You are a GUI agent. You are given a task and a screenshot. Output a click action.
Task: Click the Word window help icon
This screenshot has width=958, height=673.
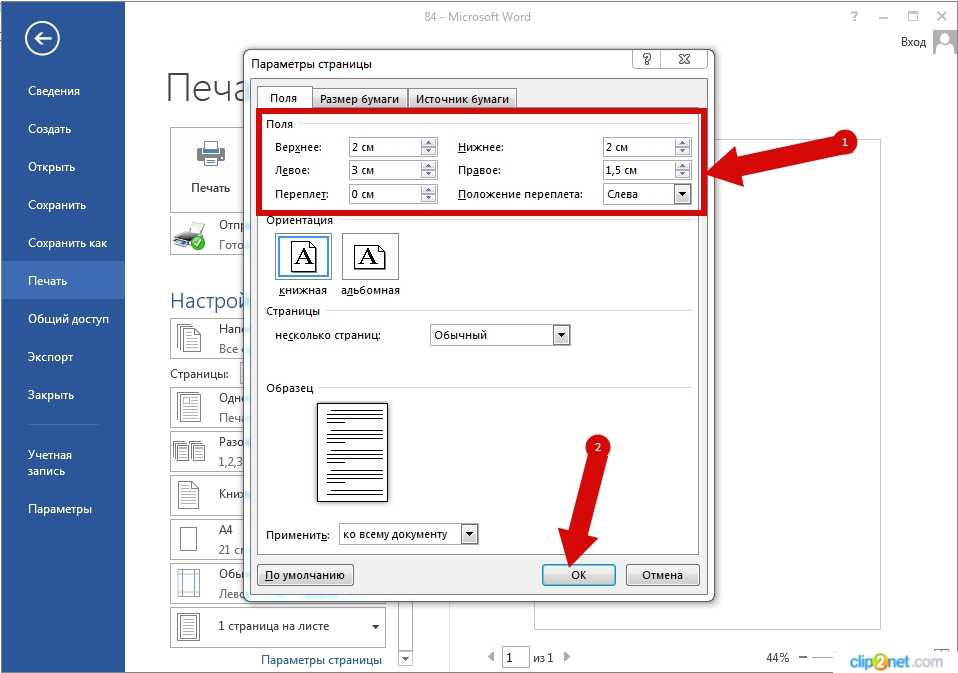click(854, 16)
